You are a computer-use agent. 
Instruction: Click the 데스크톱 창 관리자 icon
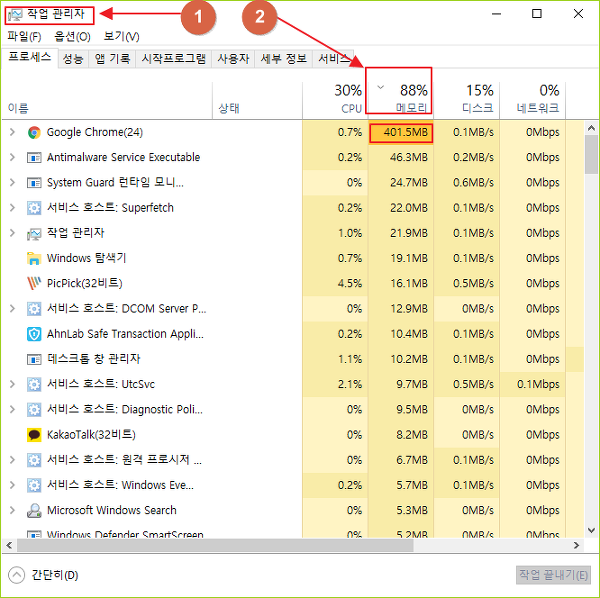[x=34, y=360]
